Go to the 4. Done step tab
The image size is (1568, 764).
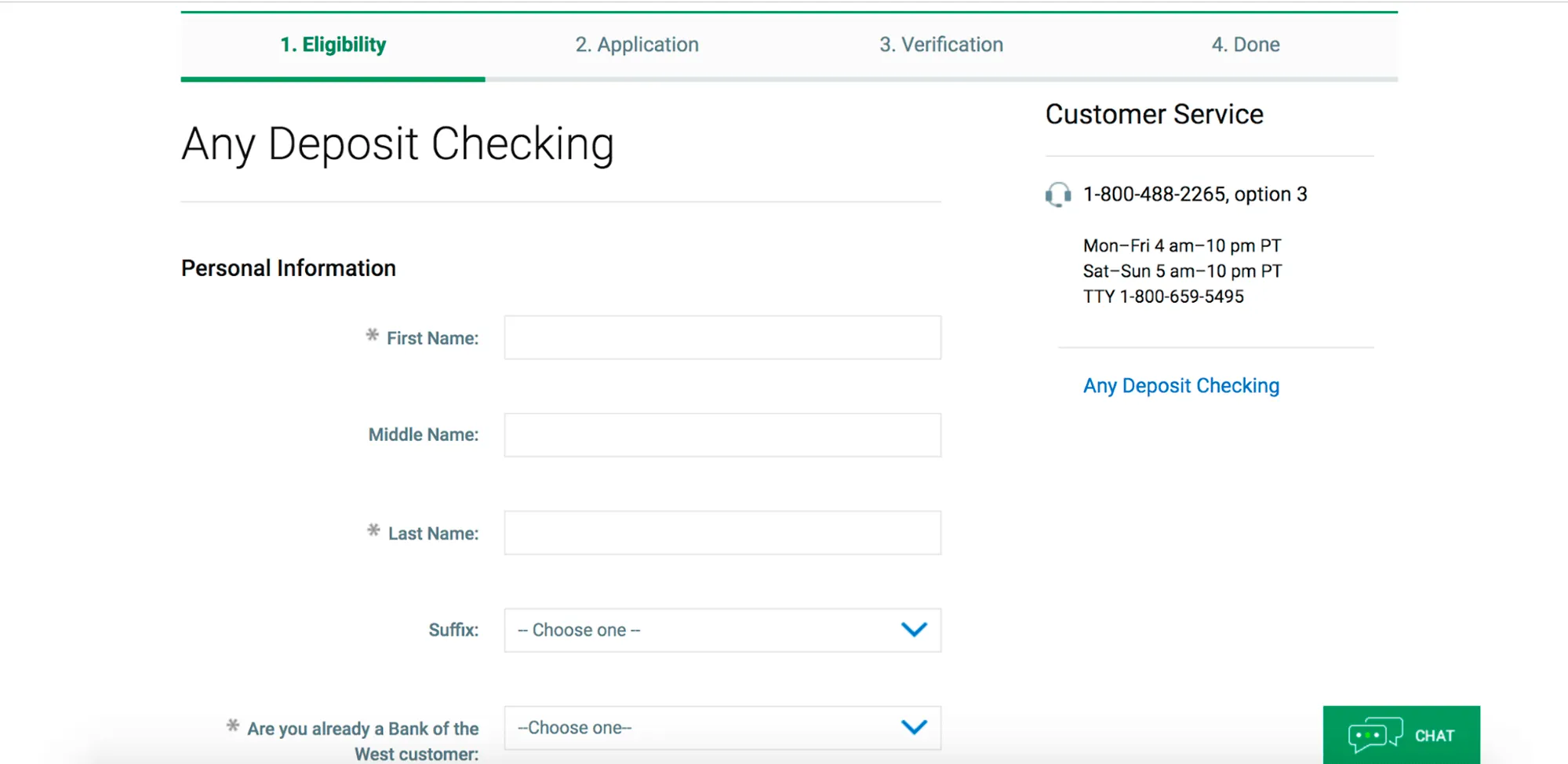pyautogui.click(x=1246, y=45)
